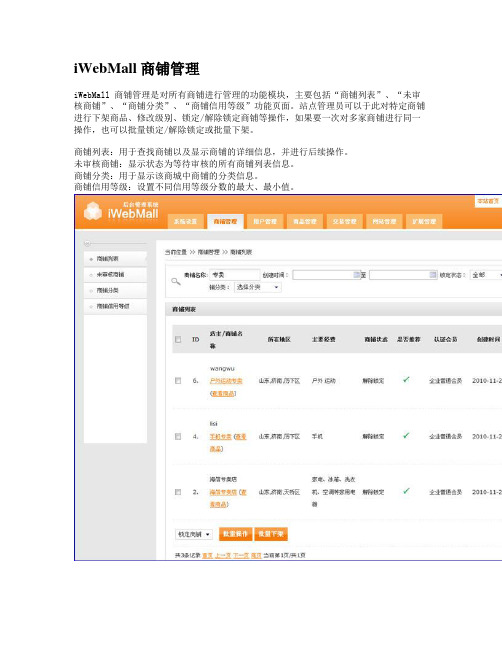Click 商铺管理 in the breadcrumb
Viewport: 502px width, 649px height.
pyautogui.click(x=209, y=252)
